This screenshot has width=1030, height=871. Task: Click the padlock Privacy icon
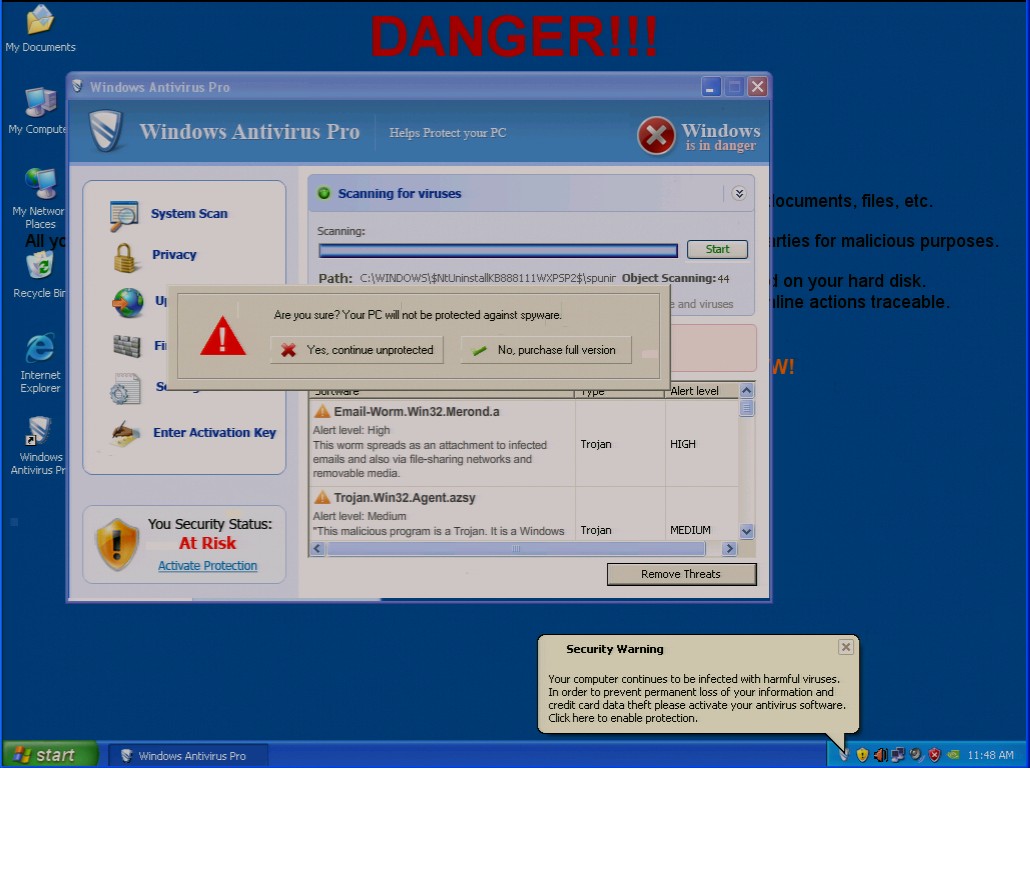pyautogui.click(x=126, y=256)
